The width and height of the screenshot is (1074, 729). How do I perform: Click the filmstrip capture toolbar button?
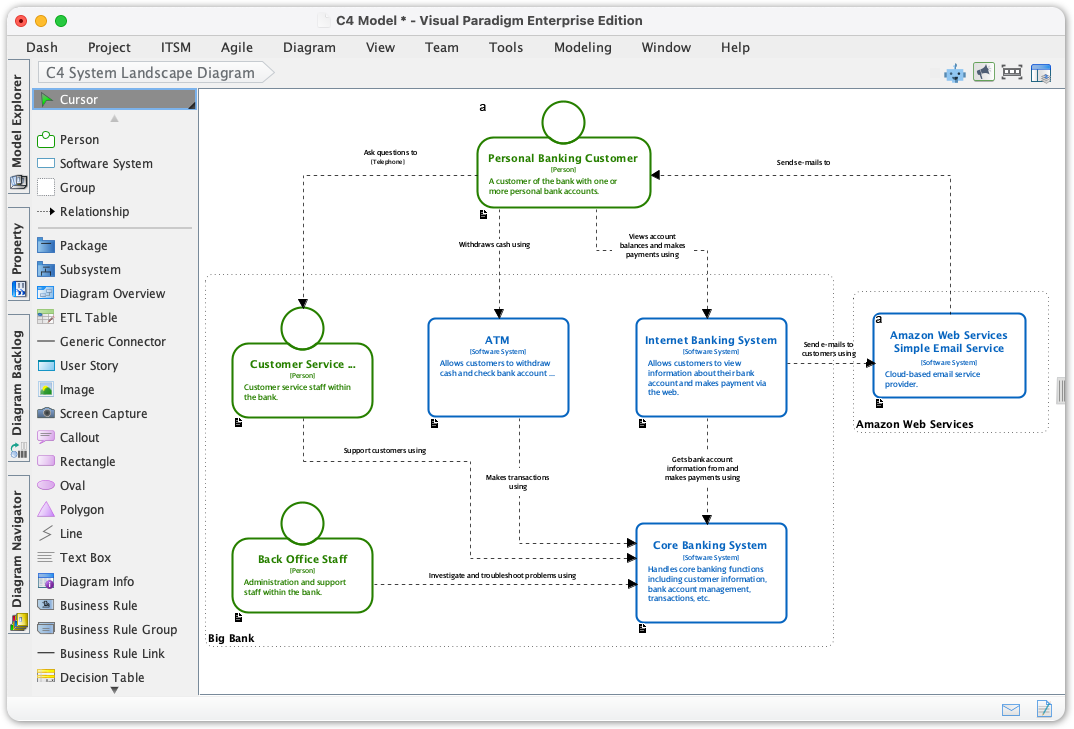pos(1011,72)
